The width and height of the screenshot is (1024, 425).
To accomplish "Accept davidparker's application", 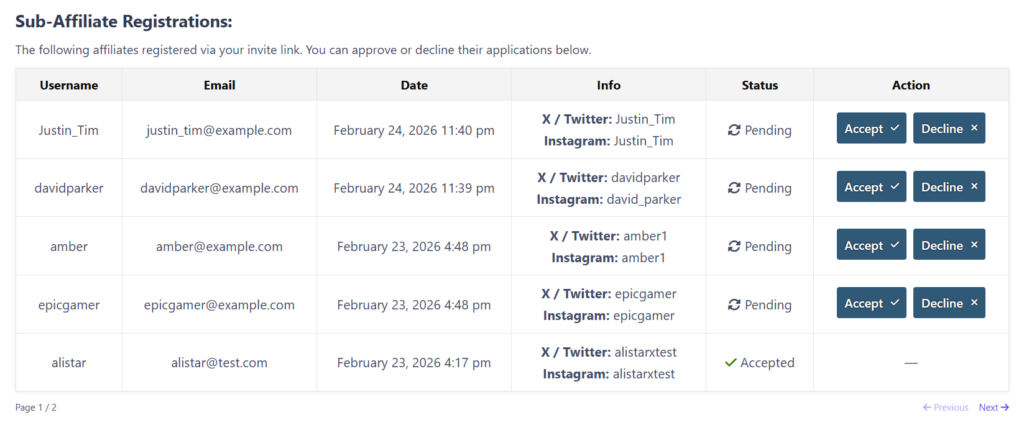I will [871, 187].
